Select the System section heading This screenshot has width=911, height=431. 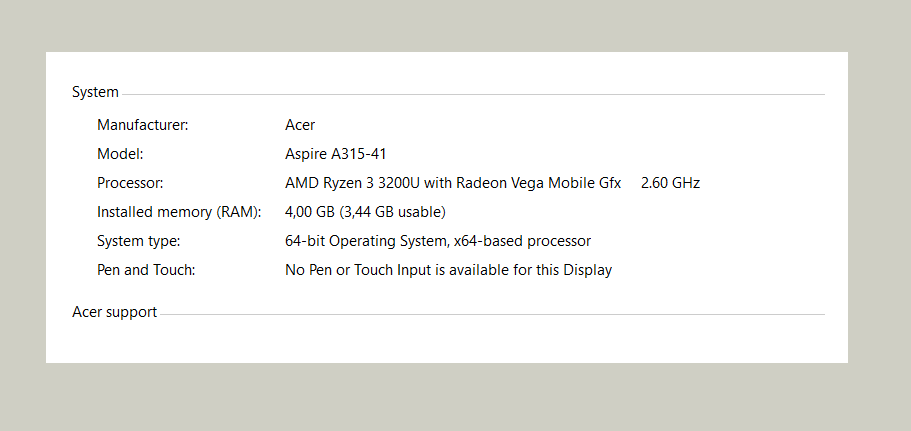(95, 92)
